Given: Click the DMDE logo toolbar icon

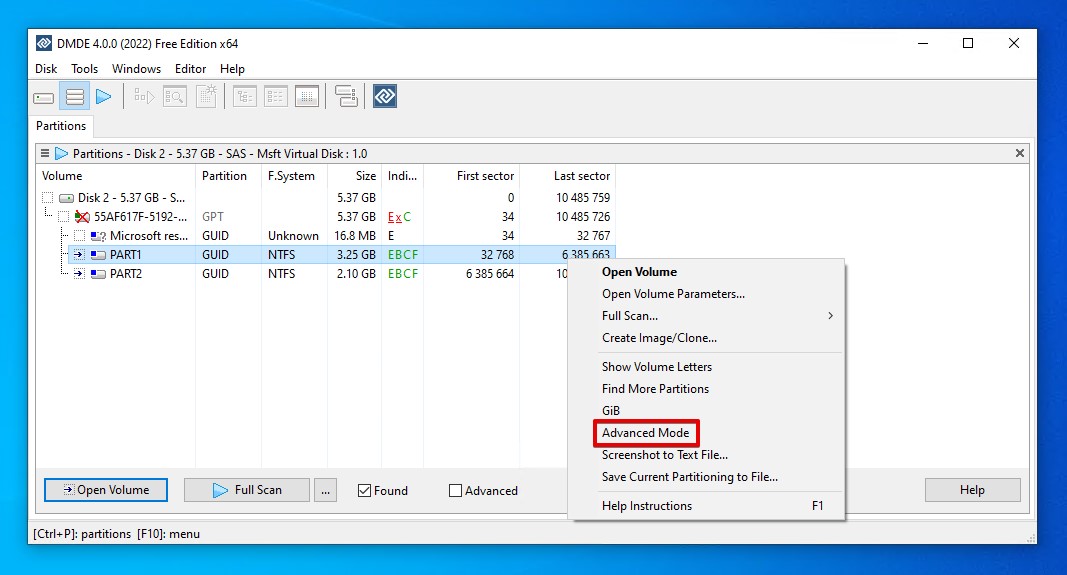Looking at the screenshot, I should tap(385, 97).
